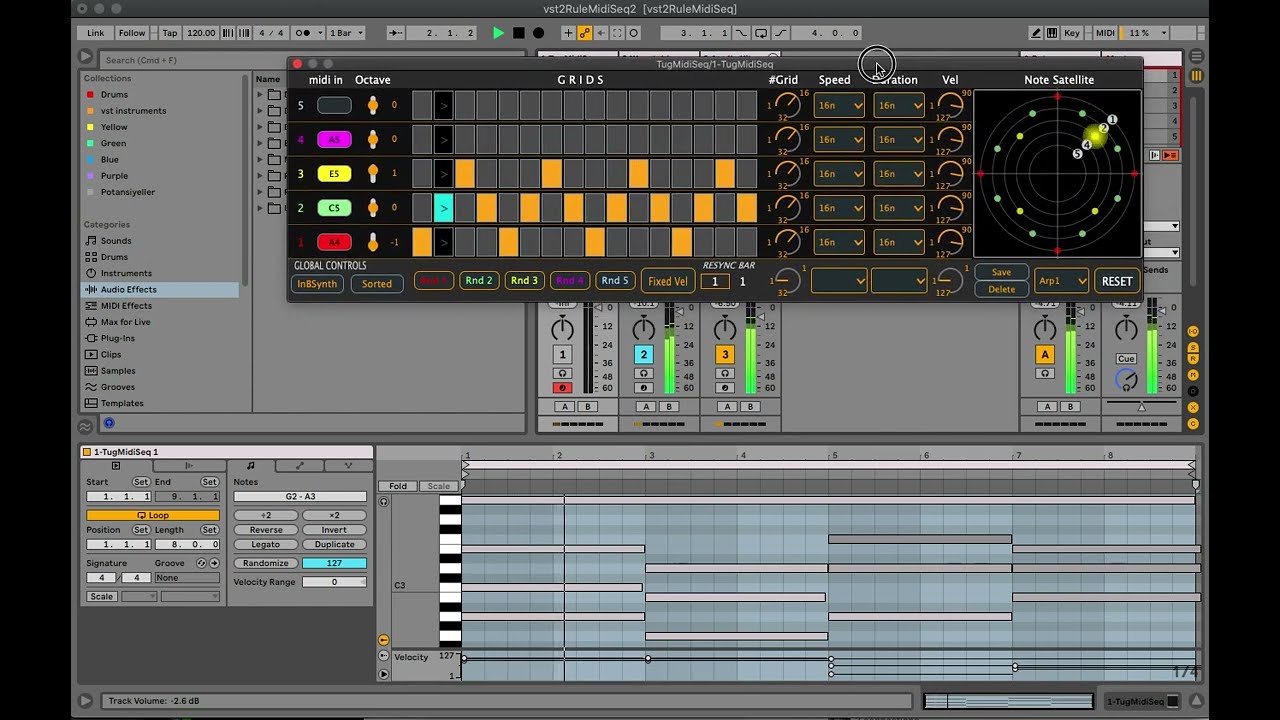Click the headphone preview icon in piano roll
Viewport: 1280px width, 720px height.
384,501
